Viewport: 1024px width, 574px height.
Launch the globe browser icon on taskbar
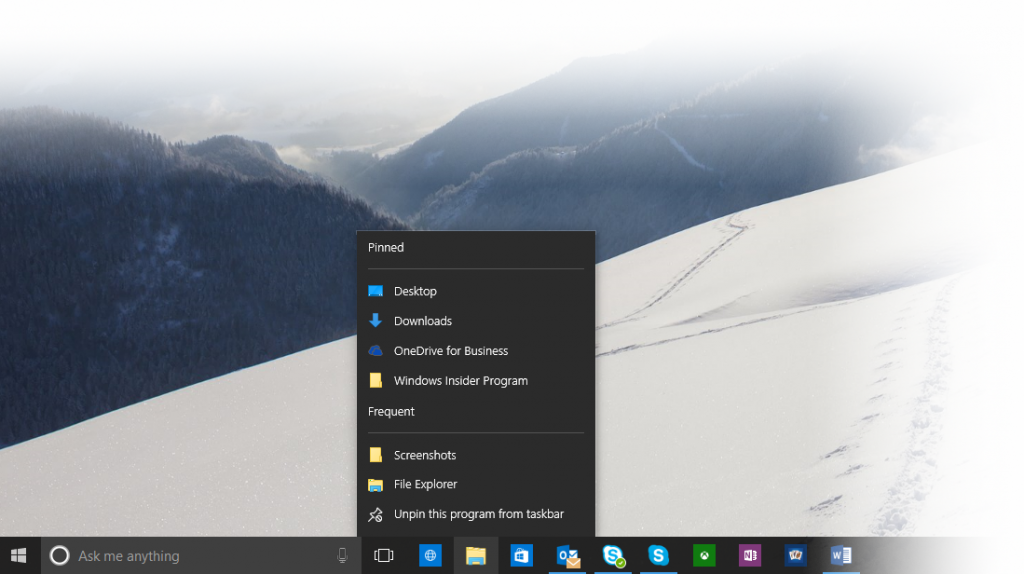[430, 555]
